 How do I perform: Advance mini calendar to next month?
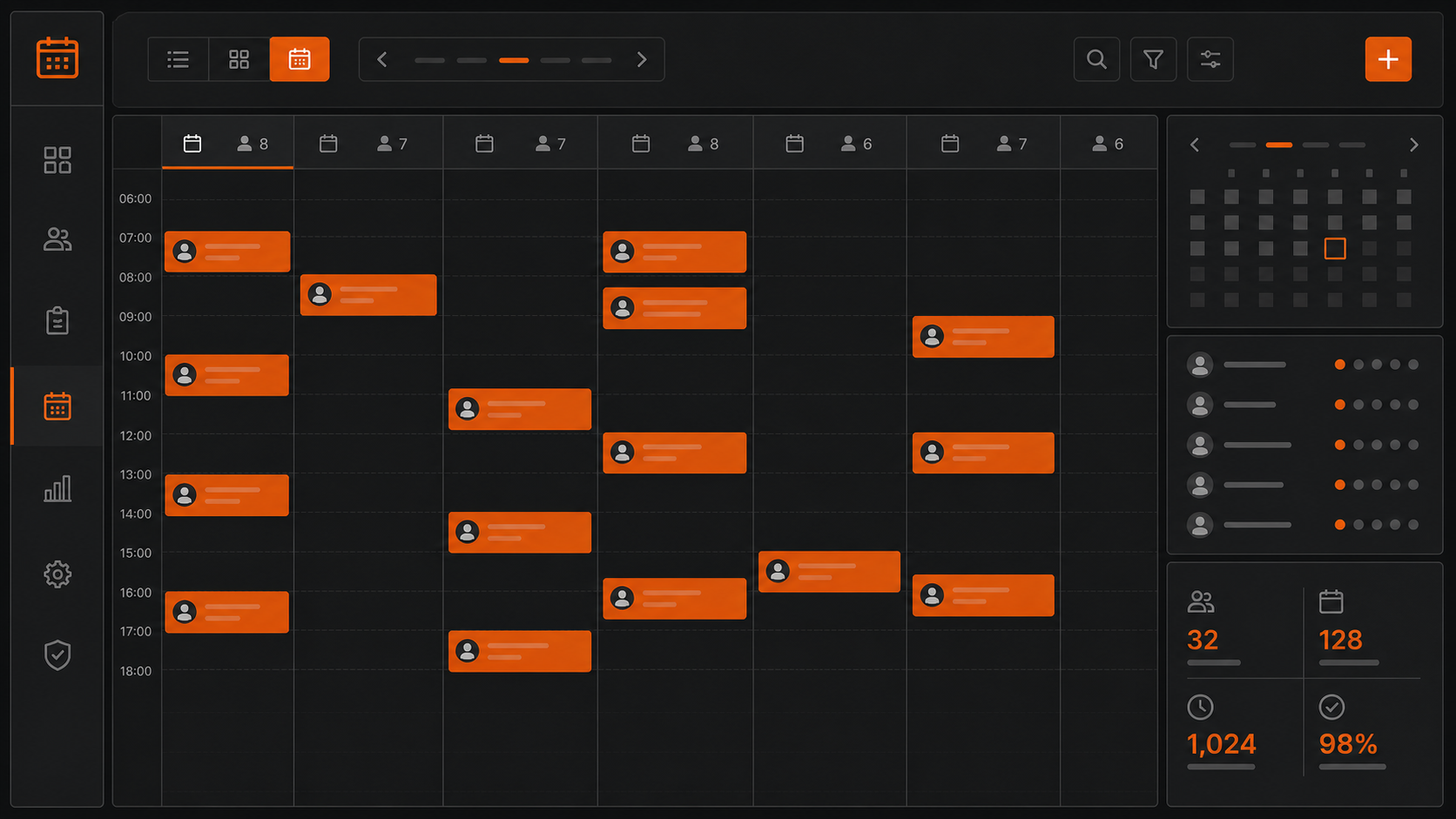click(x=1413, y=145)
